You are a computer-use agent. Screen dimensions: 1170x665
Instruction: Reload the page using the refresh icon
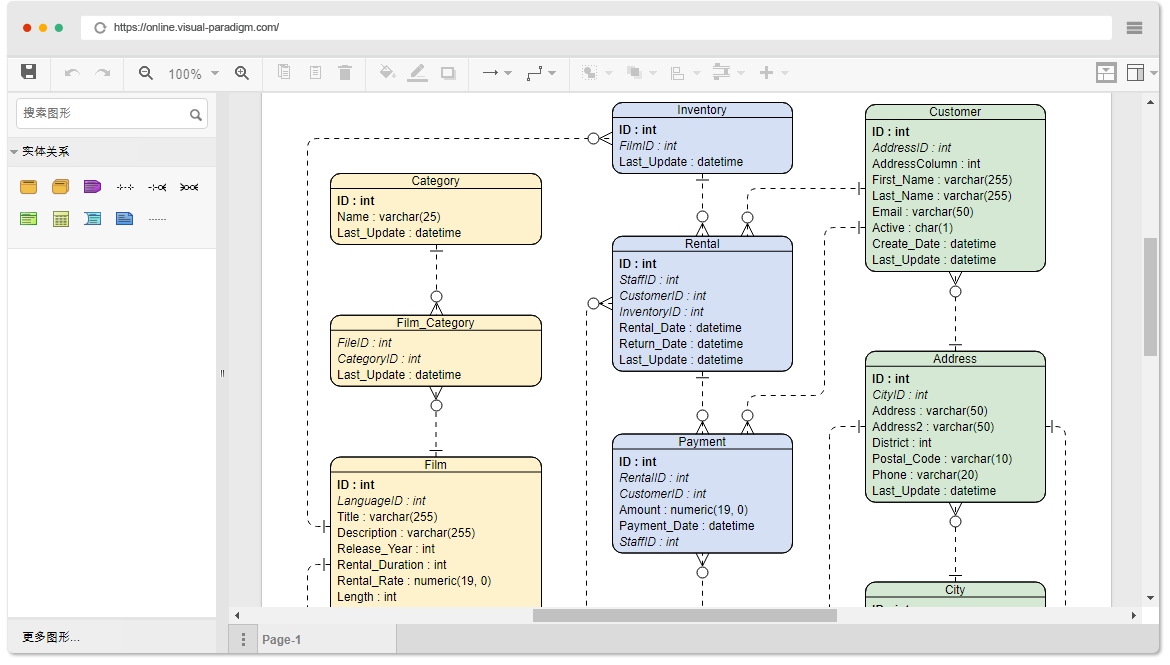(x=100, y=28)
